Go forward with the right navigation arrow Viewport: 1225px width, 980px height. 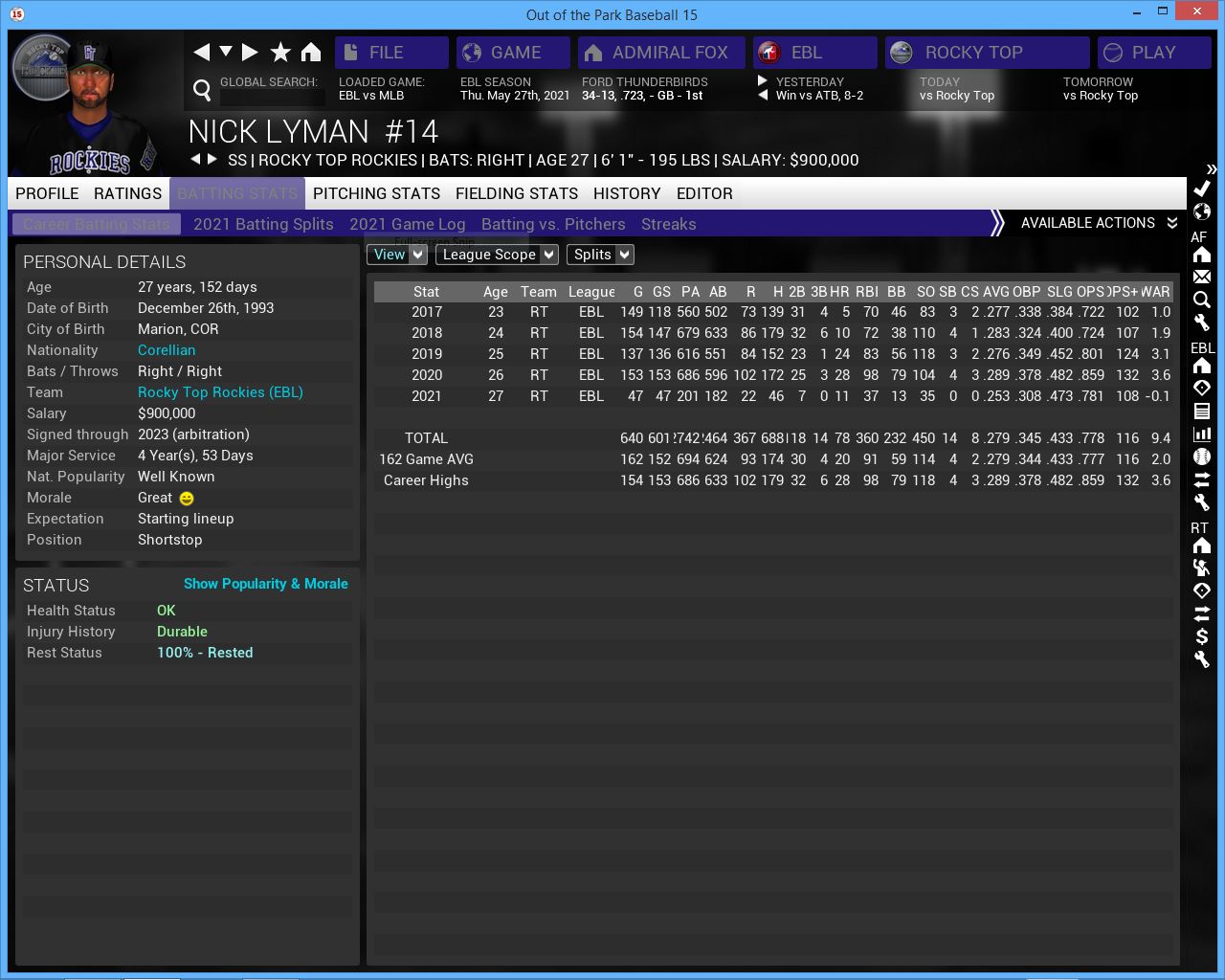[x=250, y=53]
